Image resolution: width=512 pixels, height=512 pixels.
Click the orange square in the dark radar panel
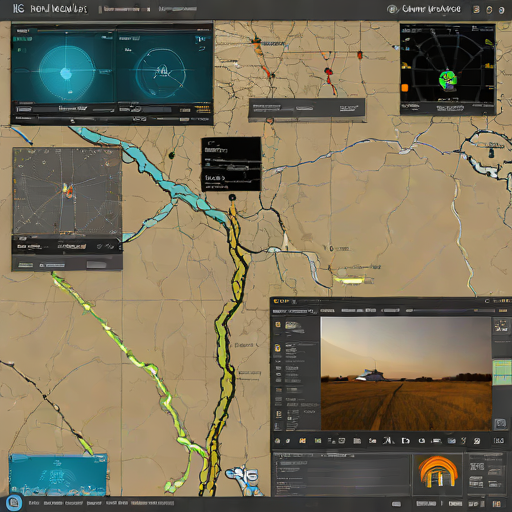405,88
